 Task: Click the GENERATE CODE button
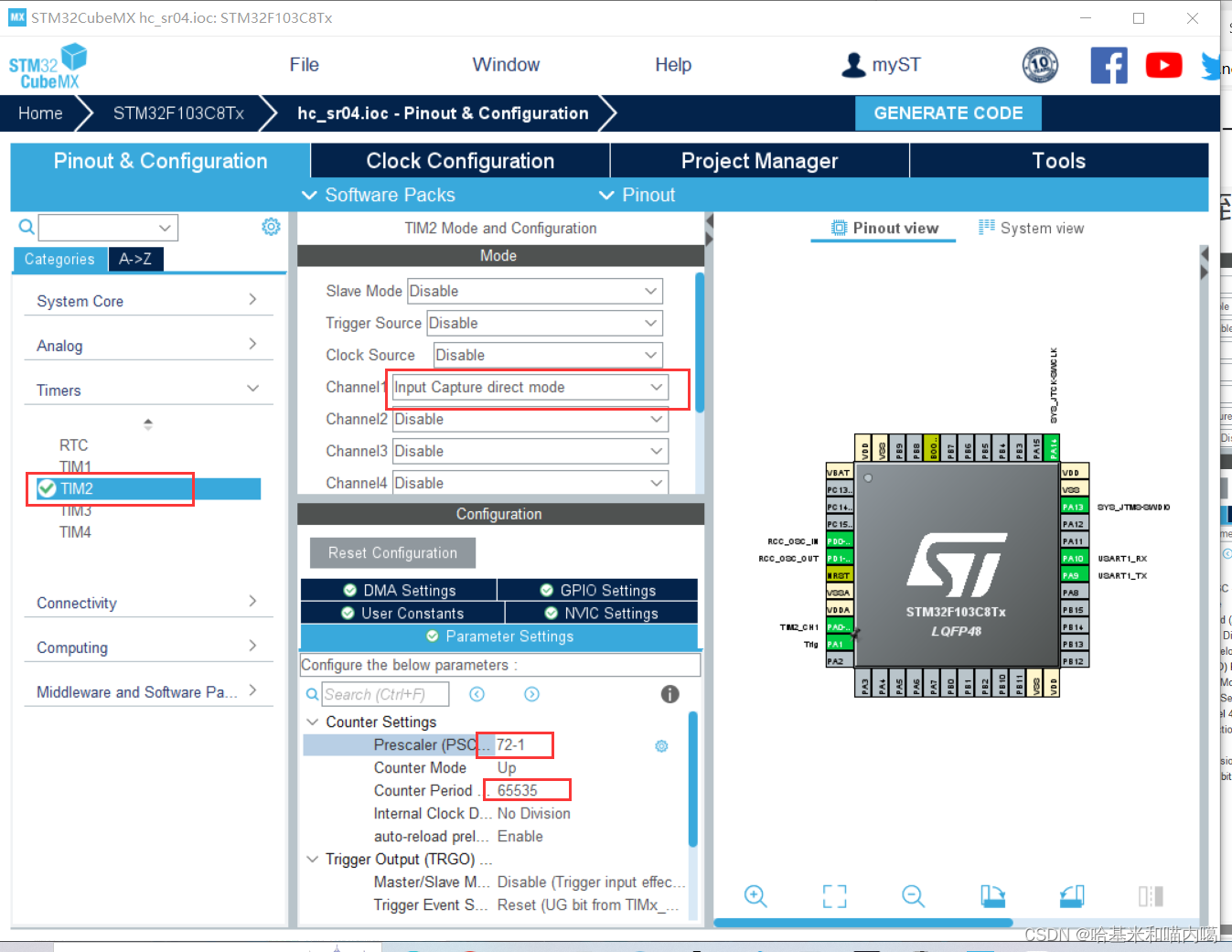tap(948, 113)
